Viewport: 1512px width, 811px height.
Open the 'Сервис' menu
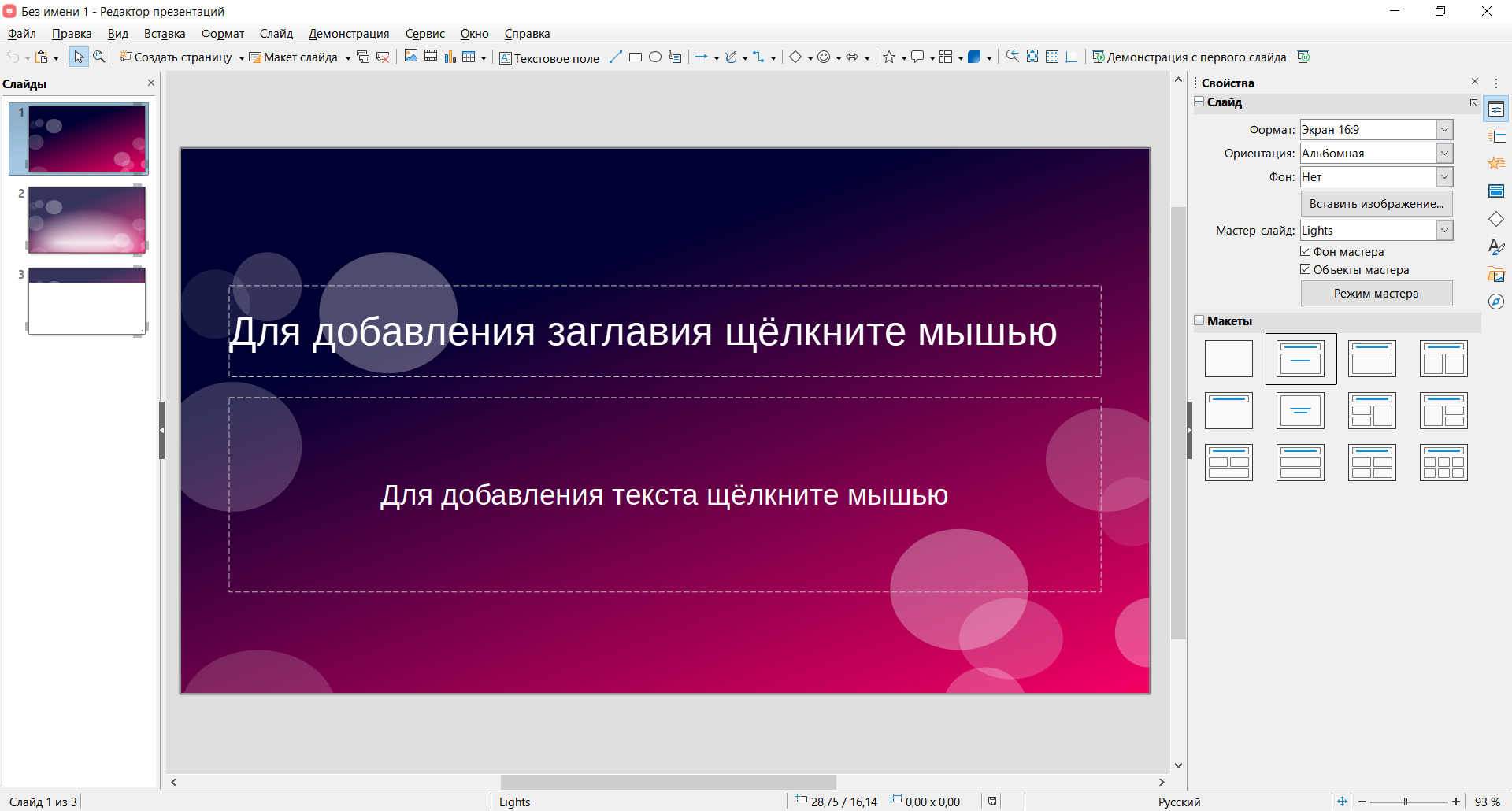click(x=425, y=34)
